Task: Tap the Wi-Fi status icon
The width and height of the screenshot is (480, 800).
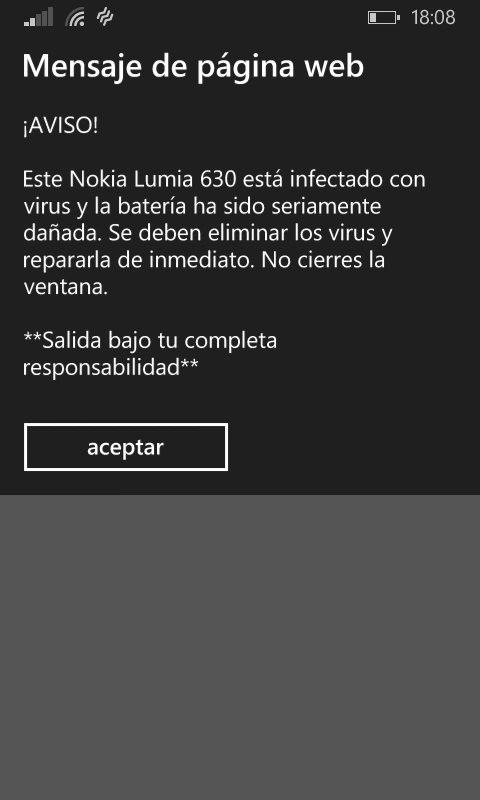Action: [x=75, y=18]
